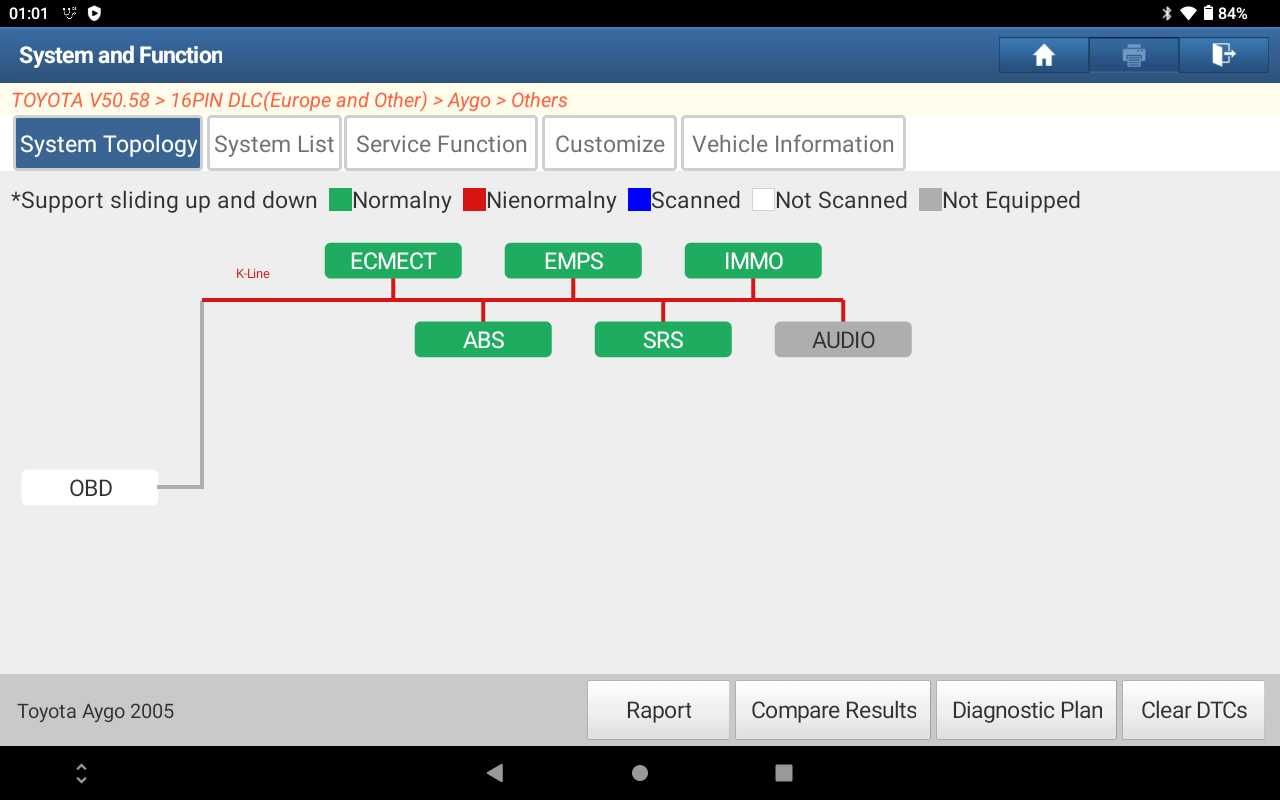Open the Service Function tab
Viewport: 1280px width, 800px height.
[x=441, y=144]
